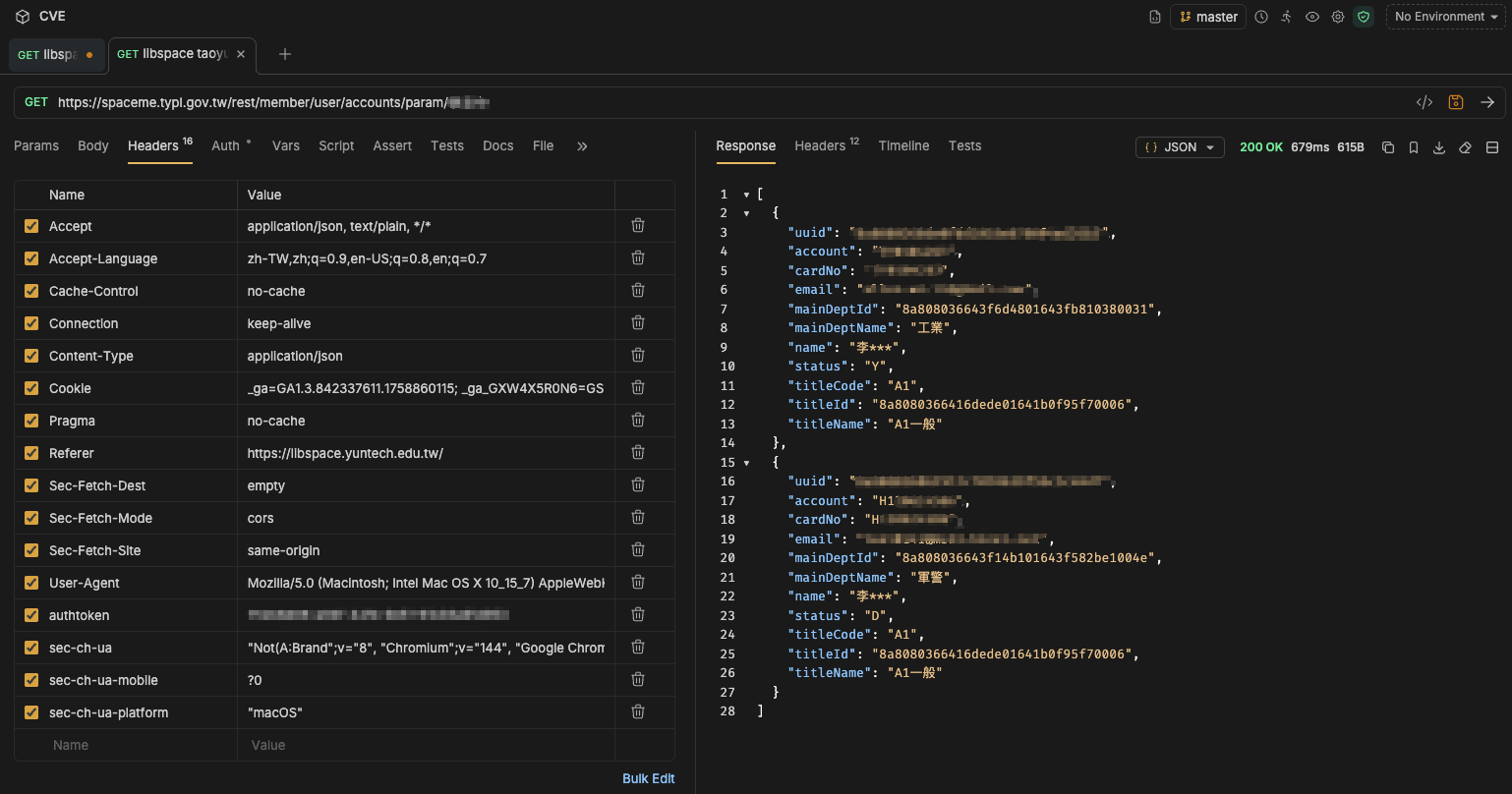Open the clock history icon in top toolbar

1261,17
